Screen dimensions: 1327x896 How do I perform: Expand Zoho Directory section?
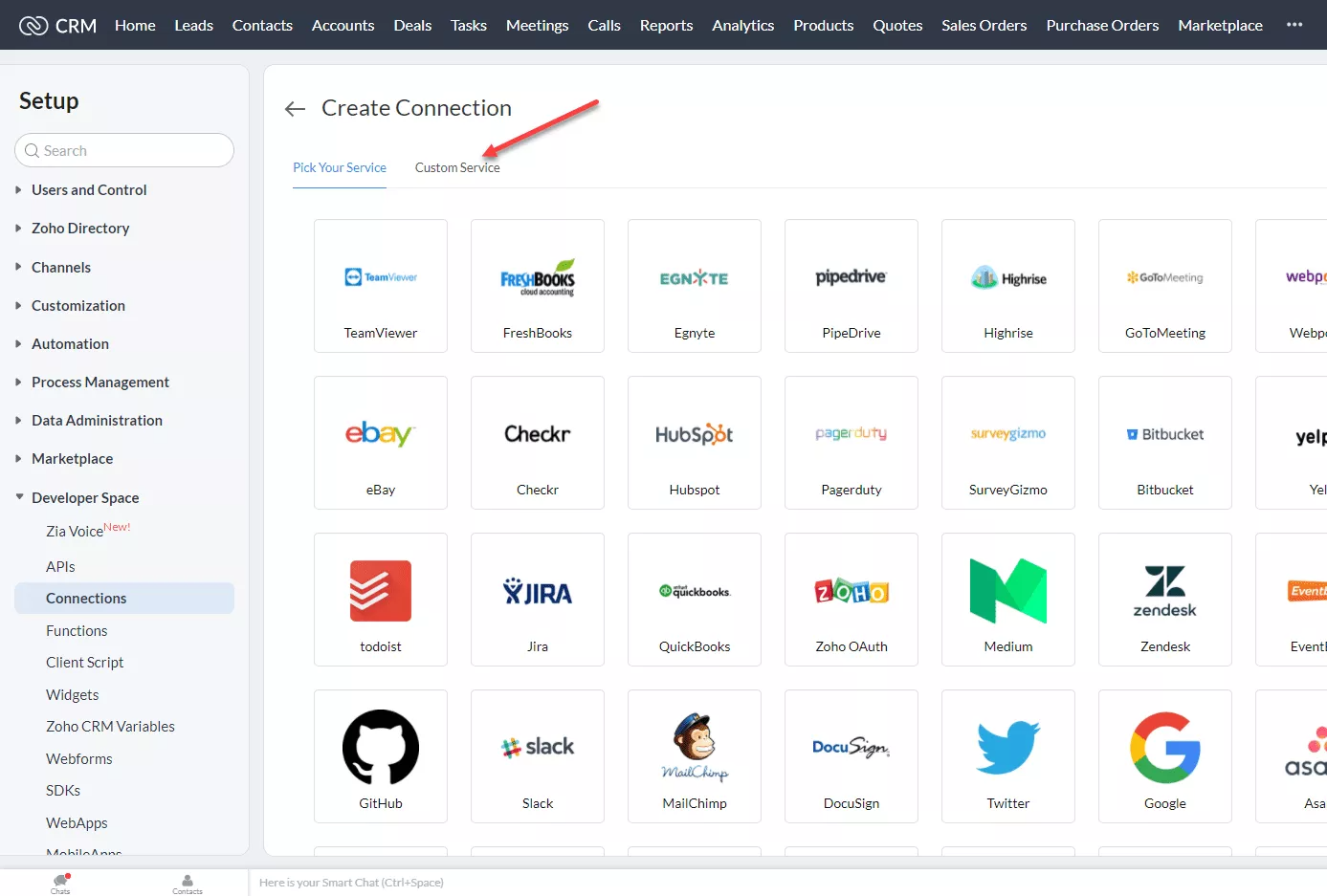pos(80,229)
